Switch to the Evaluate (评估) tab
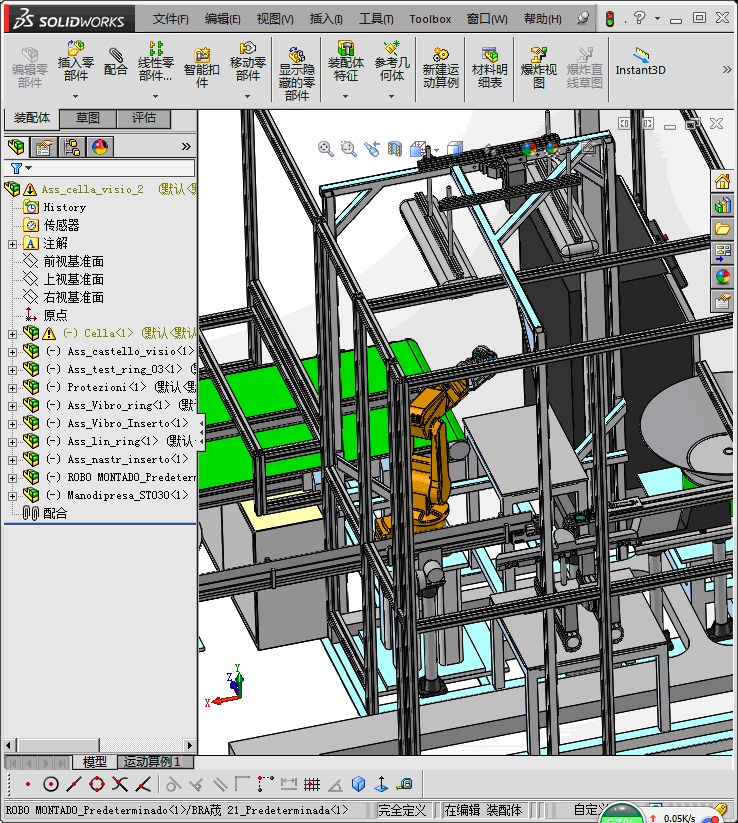This screenshot has width=738, height=823. click(144, 118)
